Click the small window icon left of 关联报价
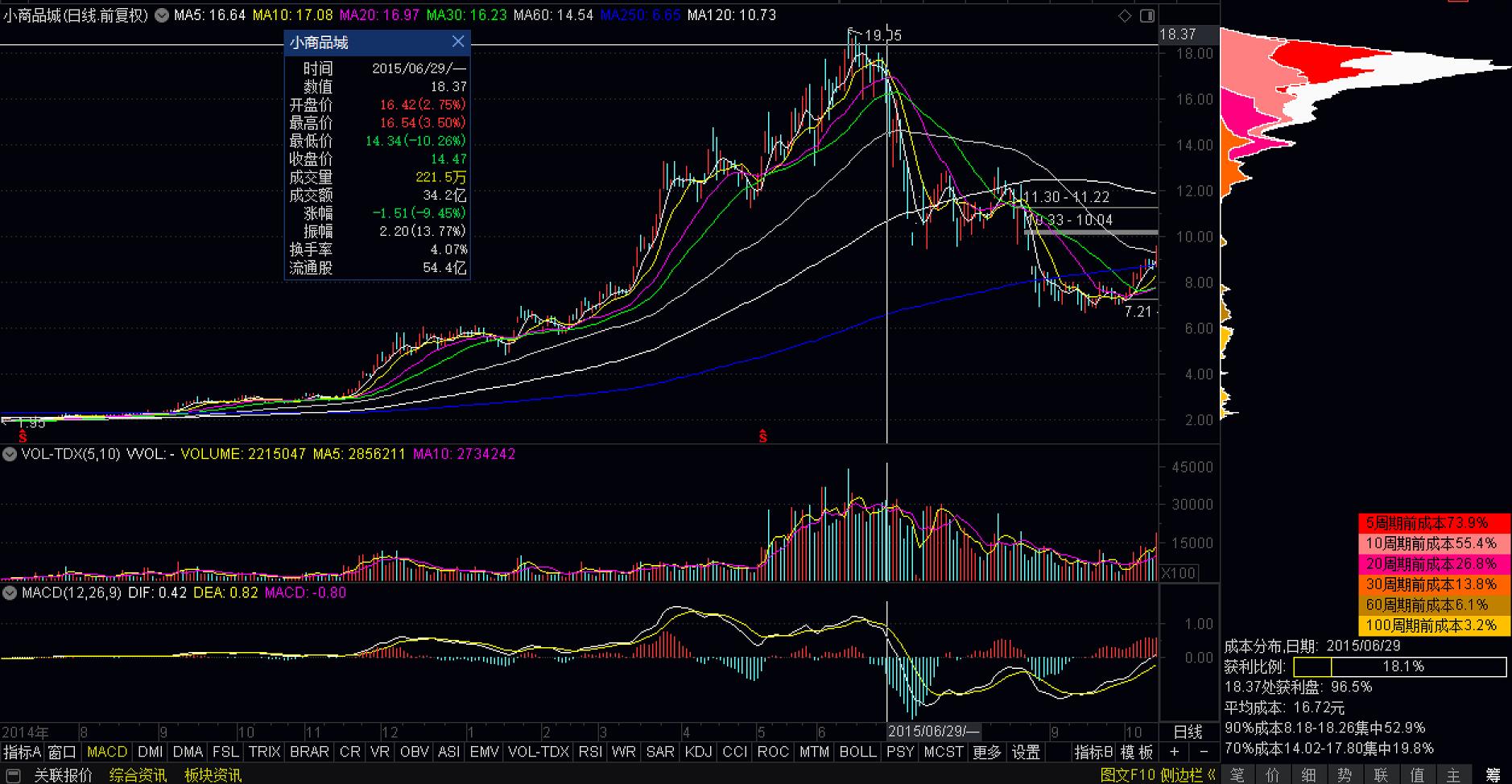Viewport: 1512px width, 784px height. pyautogui.click(x=13, y=775)
